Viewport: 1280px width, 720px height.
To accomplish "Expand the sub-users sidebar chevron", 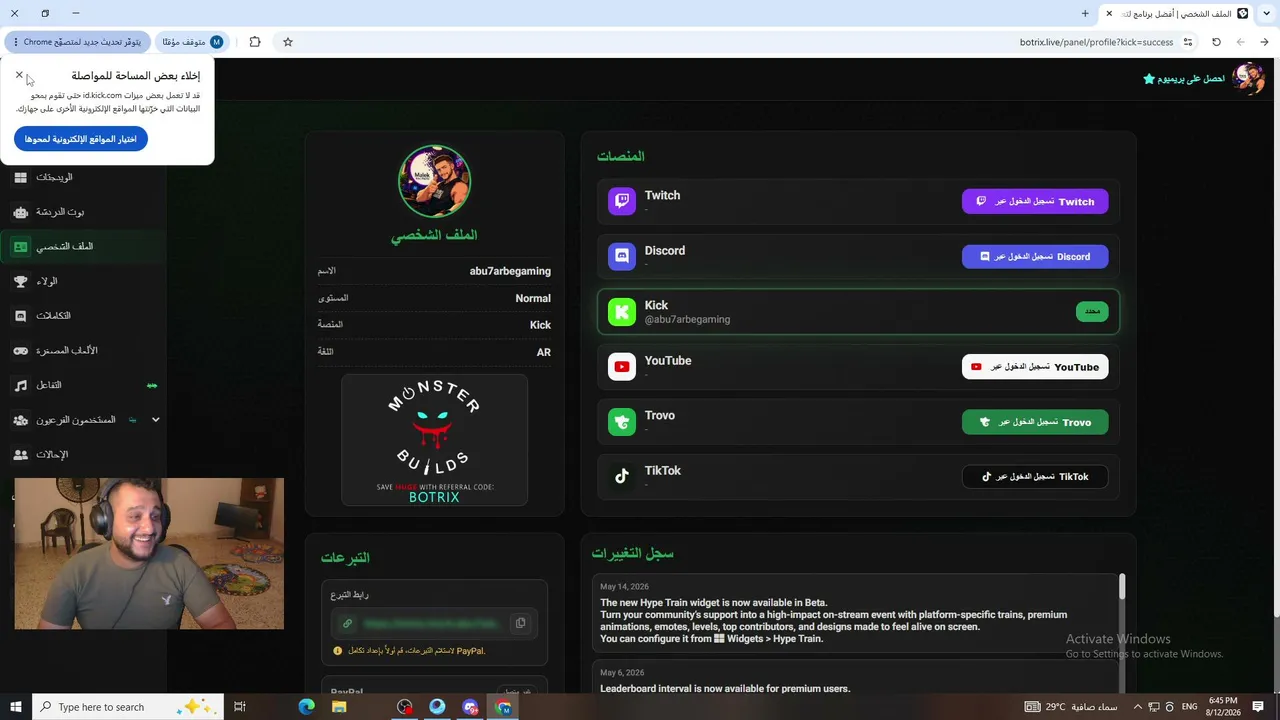I will click(x=155, y=420).
